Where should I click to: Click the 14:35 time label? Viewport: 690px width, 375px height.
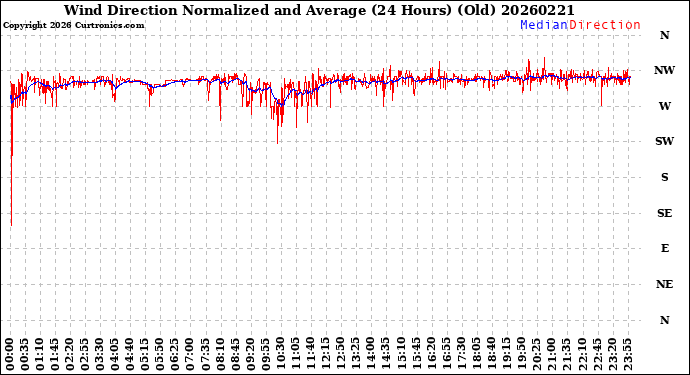pos(386,354)
